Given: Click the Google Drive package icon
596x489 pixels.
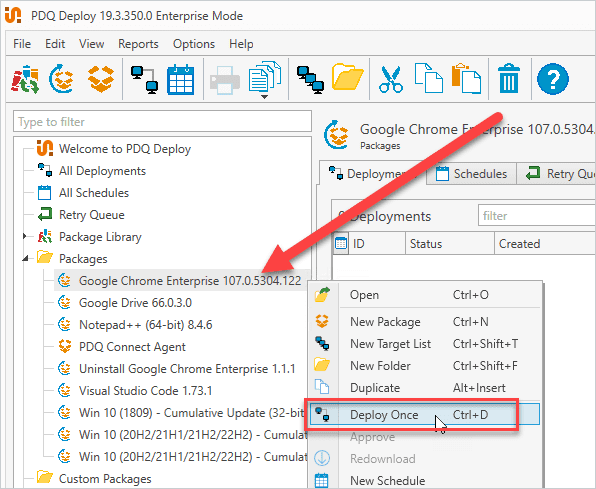Looking at the screenshot, I should pyautogui.click(x=65, y=303).
